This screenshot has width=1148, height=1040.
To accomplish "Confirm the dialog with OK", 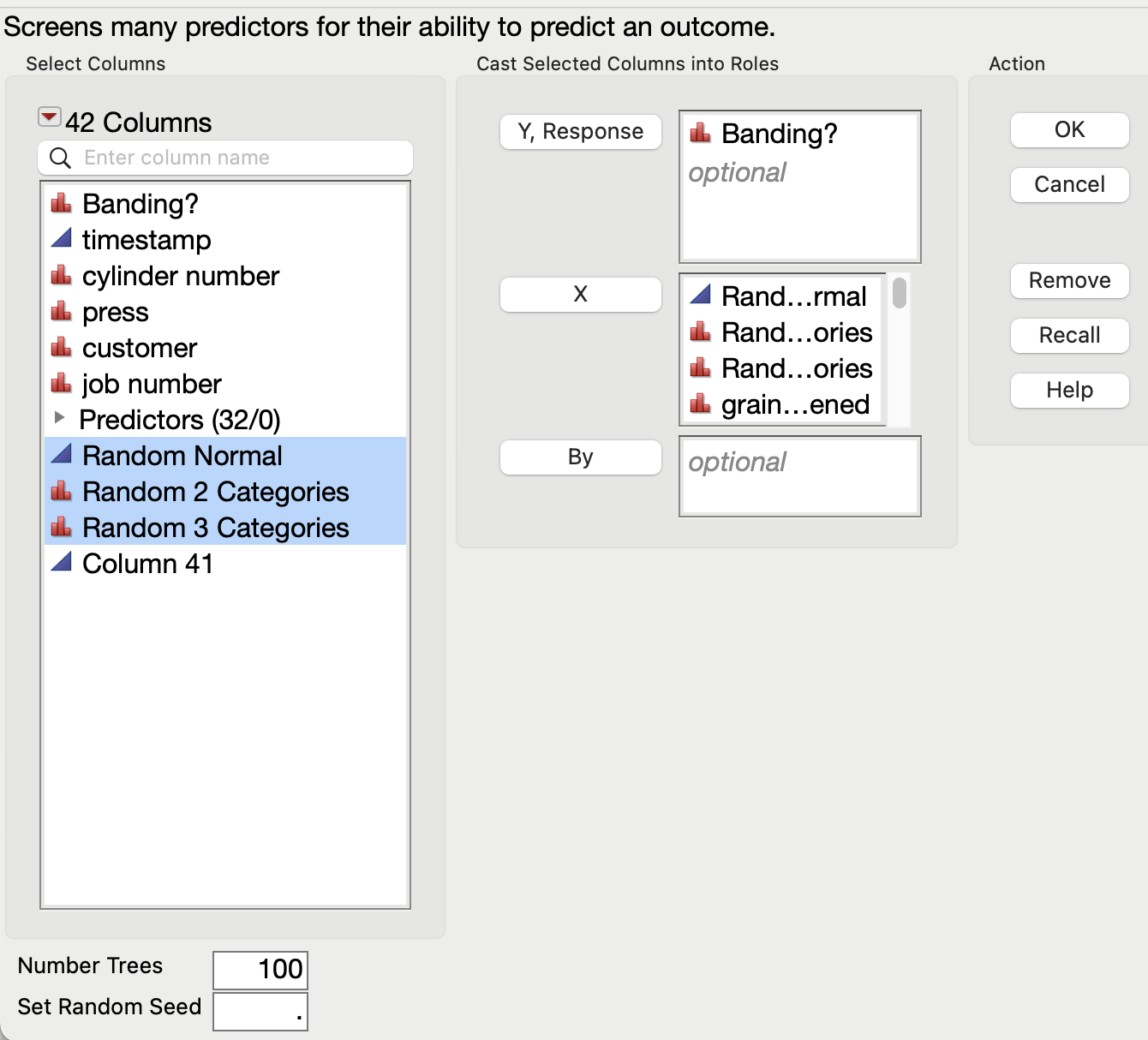I will click(x=1069, y=130).
